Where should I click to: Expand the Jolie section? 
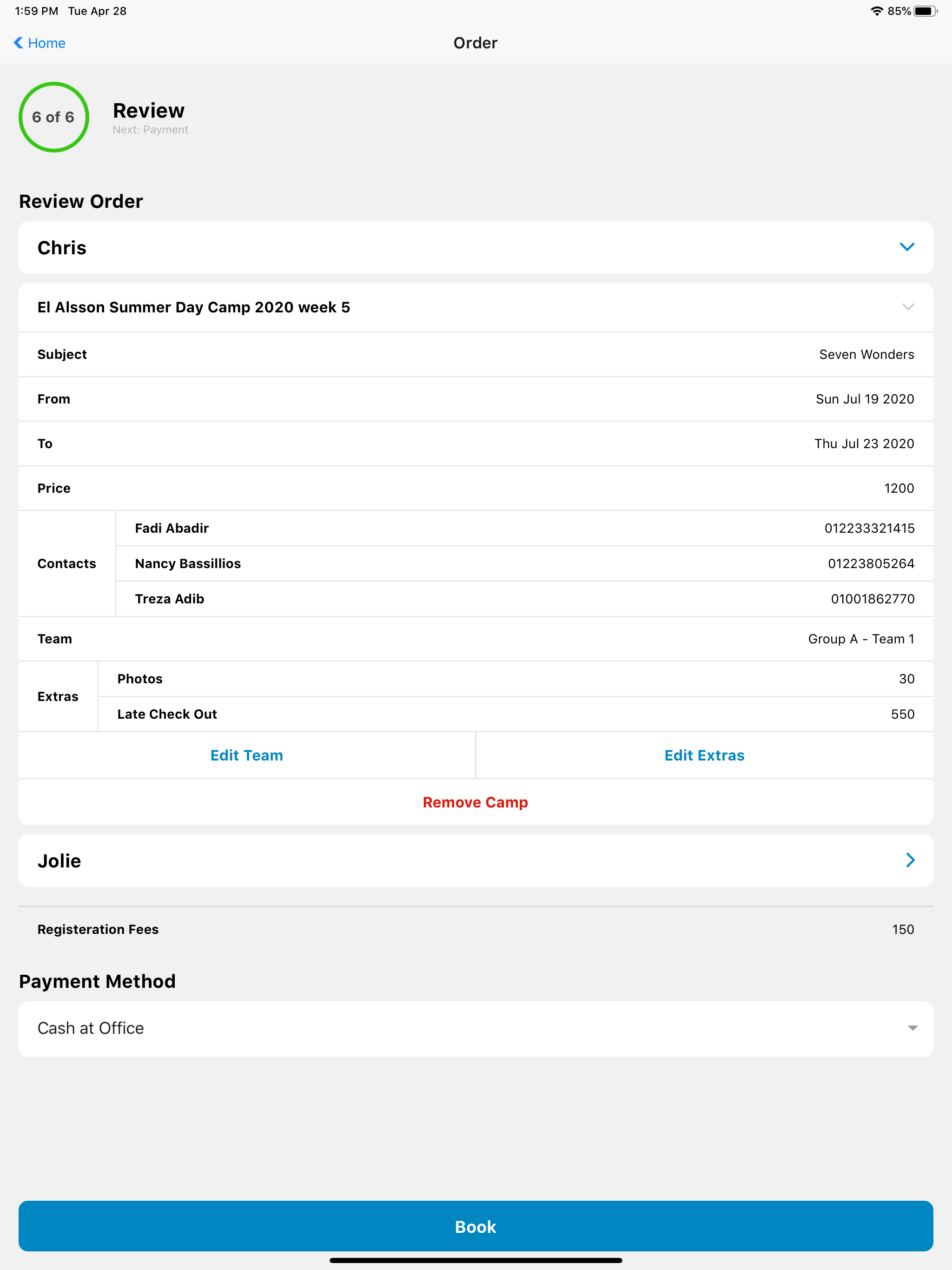click(910, 860)
